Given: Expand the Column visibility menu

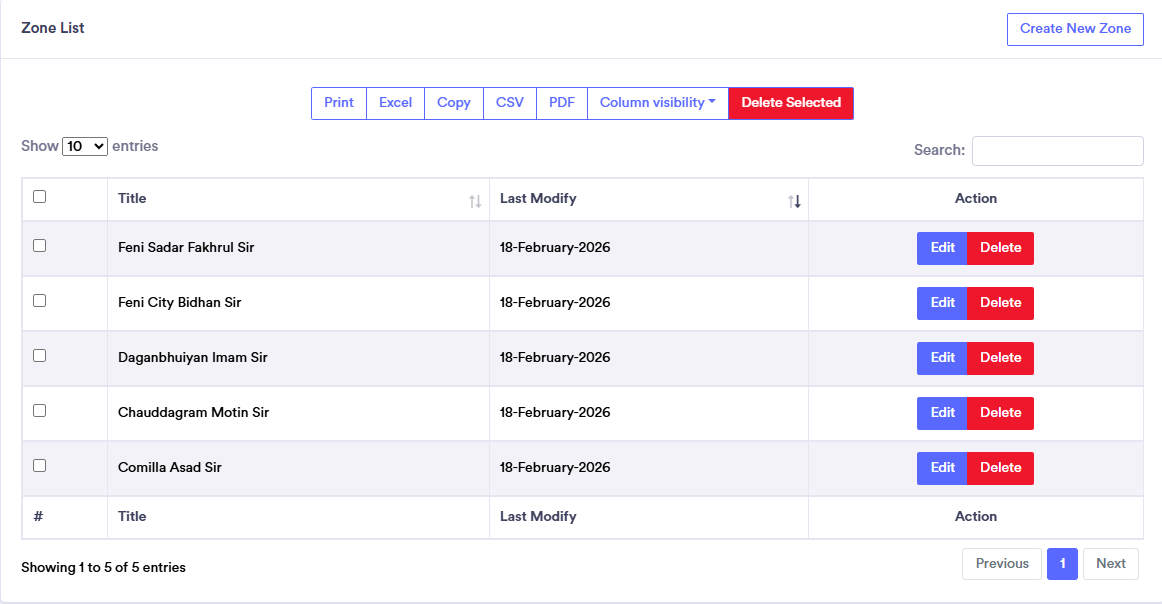Looking at the screenshot, I should 657,103.
